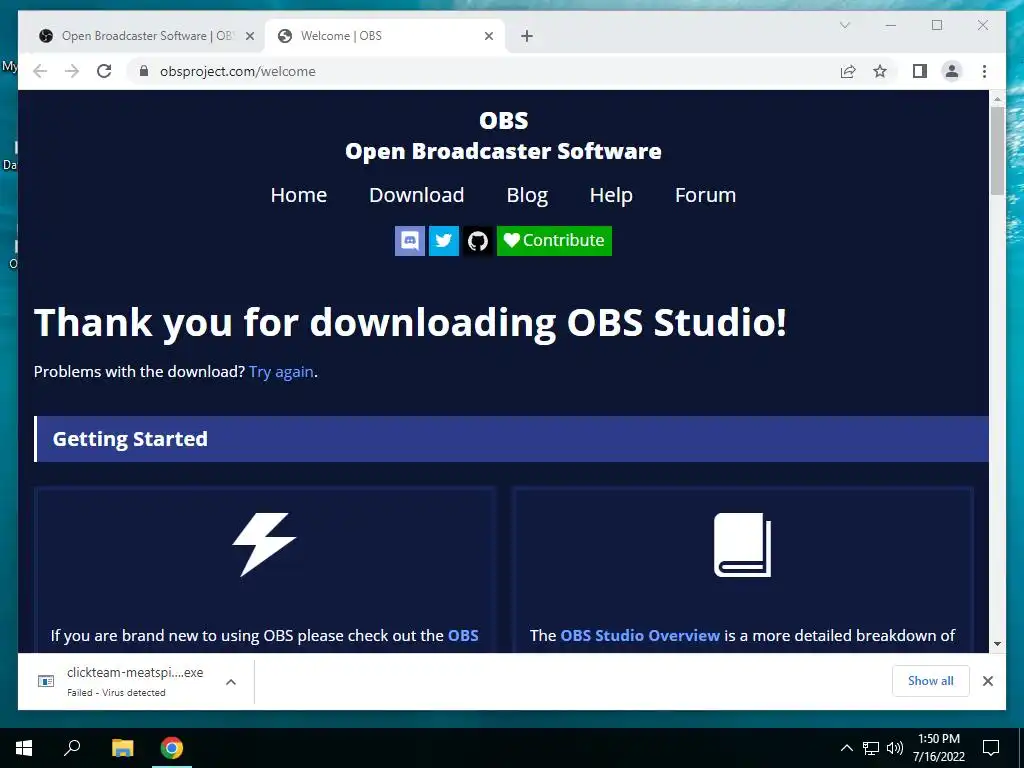Screen dimensions: 1024x768
Task: Click scrollbar up arrow
Action: (997, 99)
